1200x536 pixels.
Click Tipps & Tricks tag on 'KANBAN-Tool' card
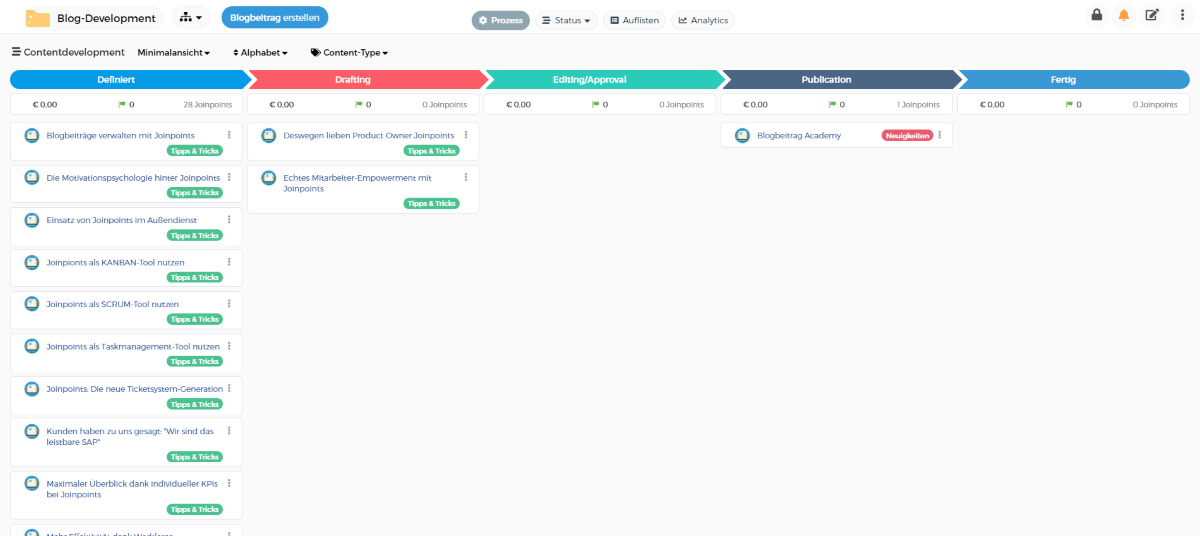coord(194,277)
